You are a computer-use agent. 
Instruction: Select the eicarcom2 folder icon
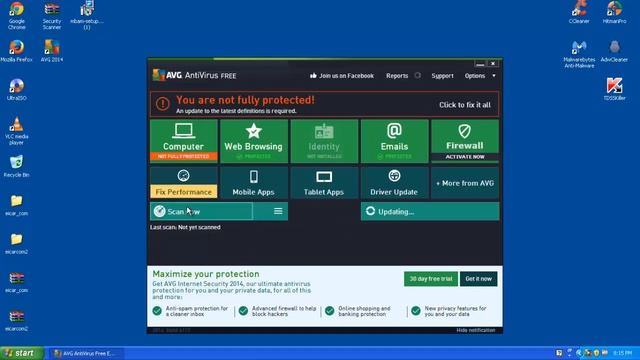(x=16, y=243)
